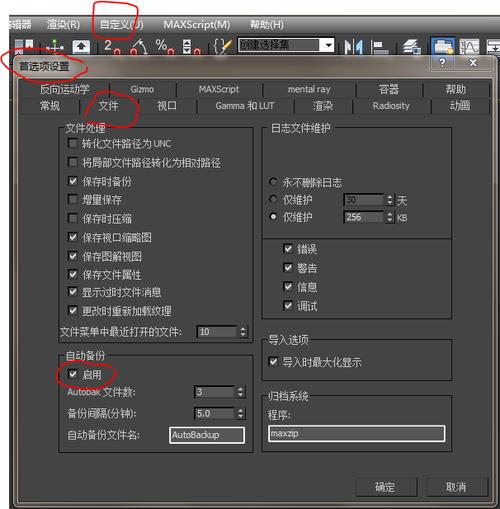Screen dimensions: 500x509
Task: Open the Curve Editor icon
Action: [x=469, y=46]
